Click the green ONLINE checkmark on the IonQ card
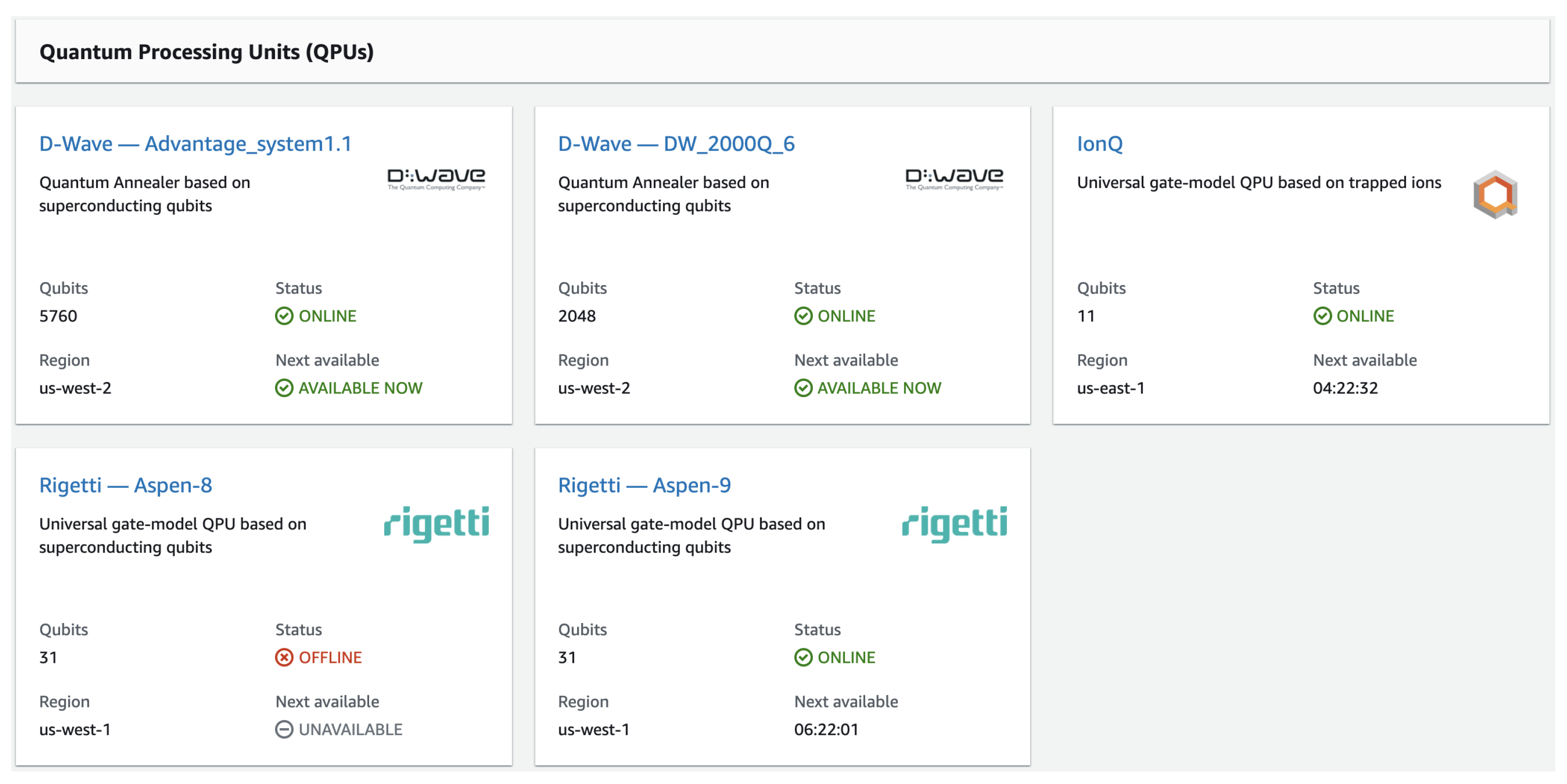Viewport: 1567px width, 784px height. point(1322,316)
